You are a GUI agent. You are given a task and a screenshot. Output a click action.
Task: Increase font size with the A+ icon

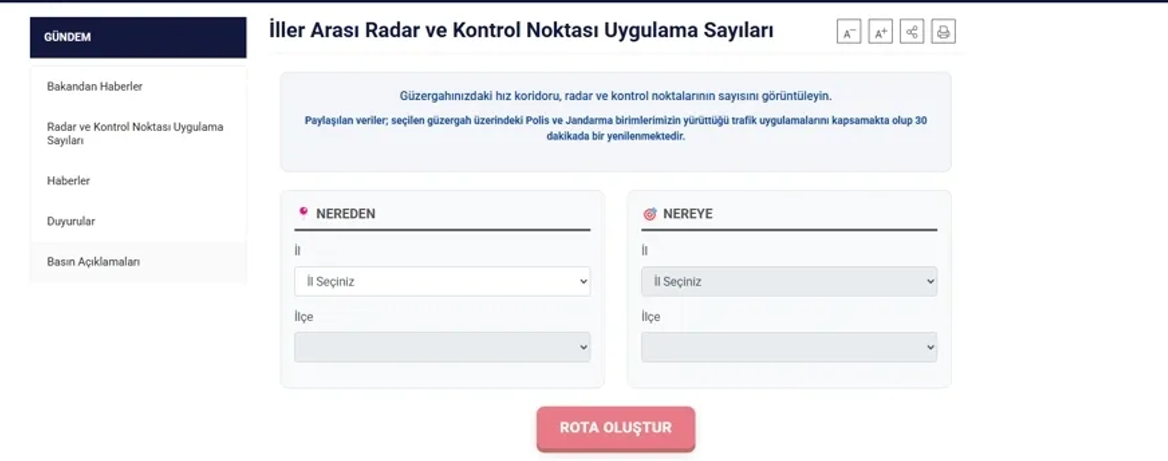[x=880, y=32]
